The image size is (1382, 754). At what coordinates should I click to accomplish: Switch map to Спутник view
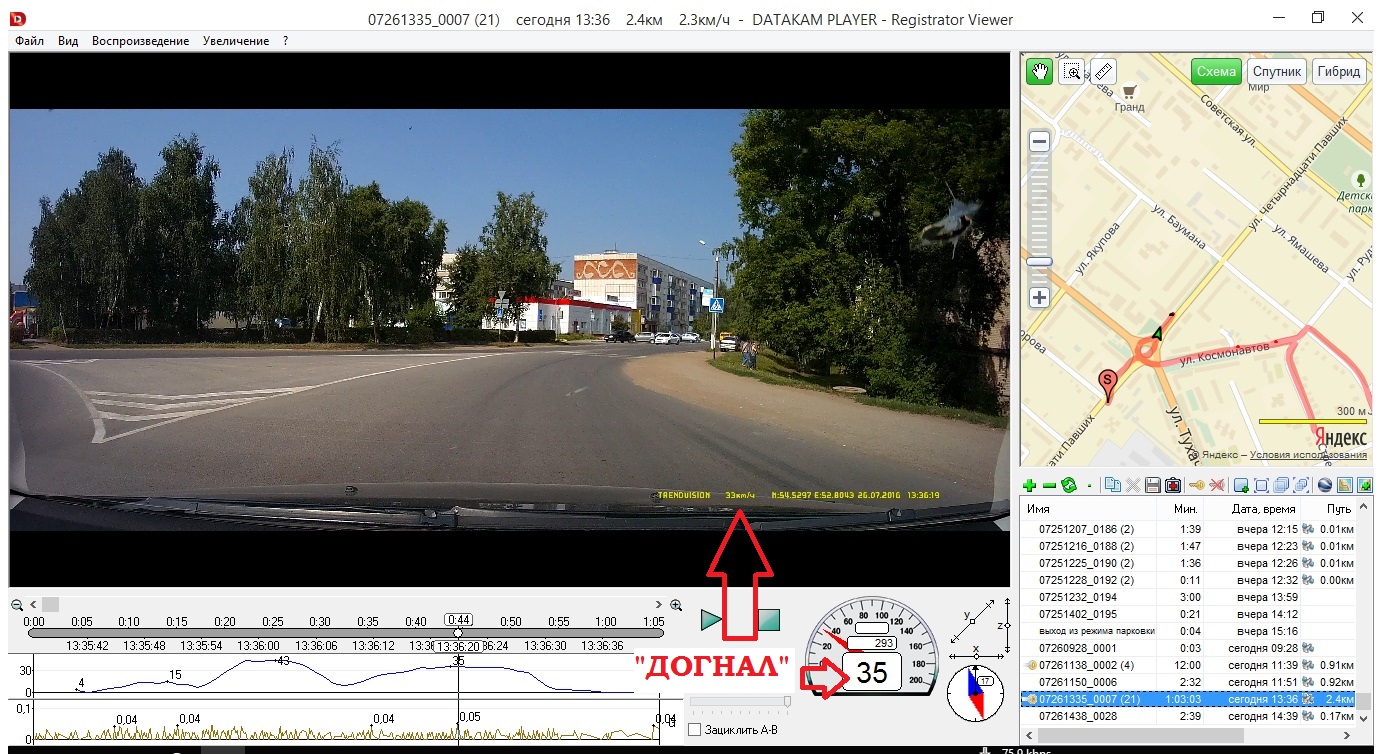1277,72
